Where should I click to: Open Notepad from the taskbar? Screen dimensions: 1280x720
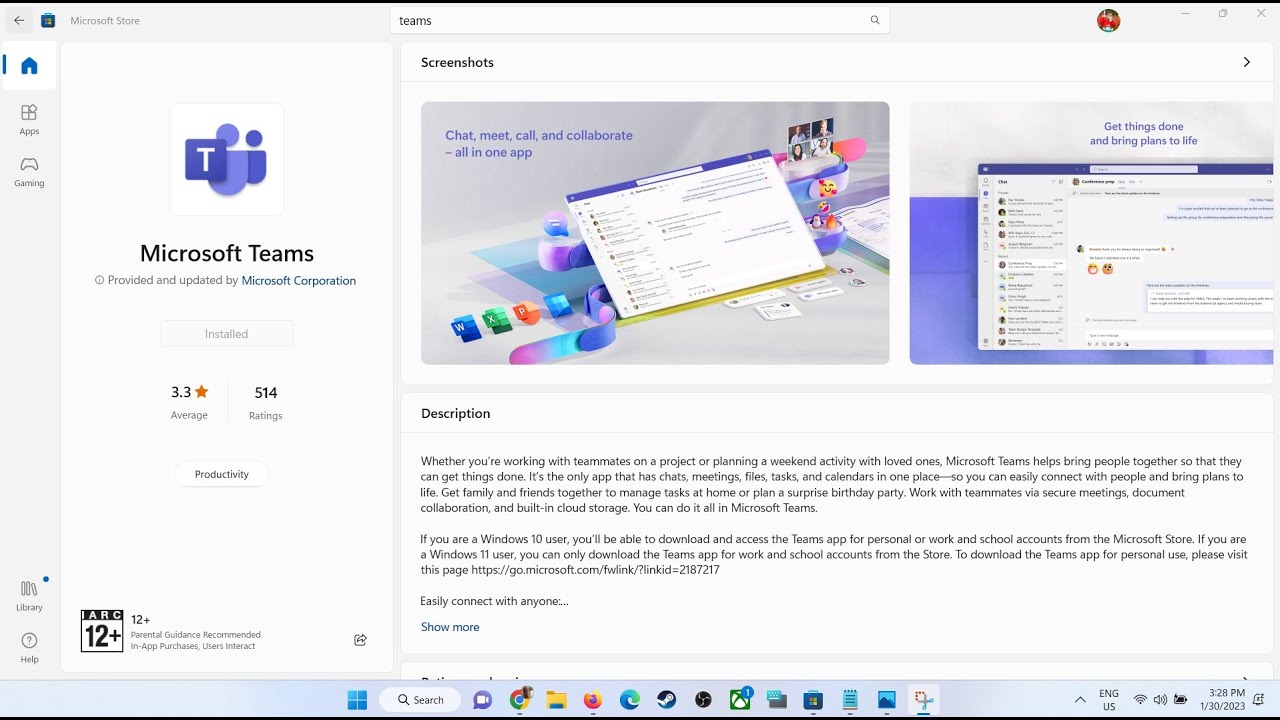[850, 700]
